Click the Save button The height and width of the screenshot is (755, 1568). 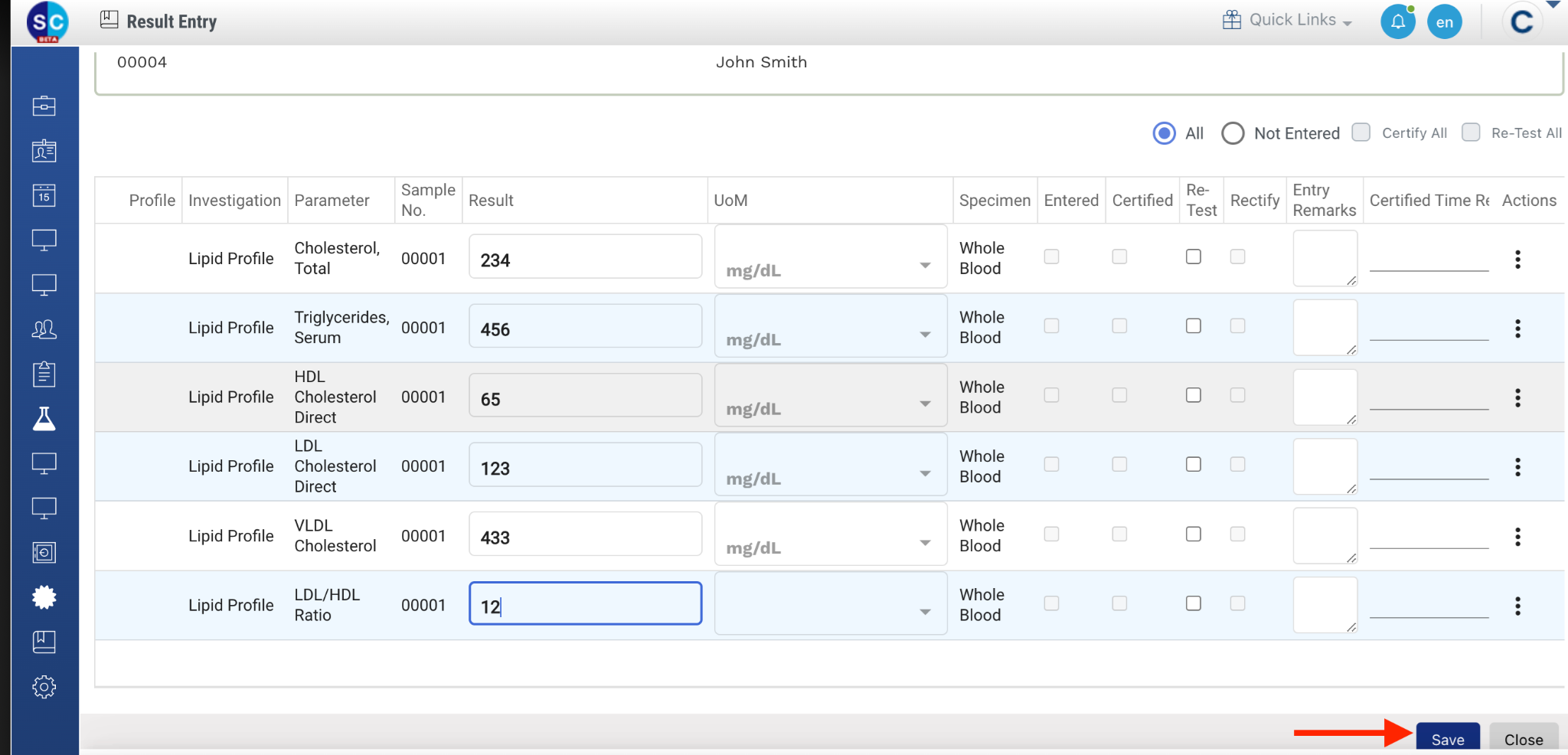coord(1447,739)
